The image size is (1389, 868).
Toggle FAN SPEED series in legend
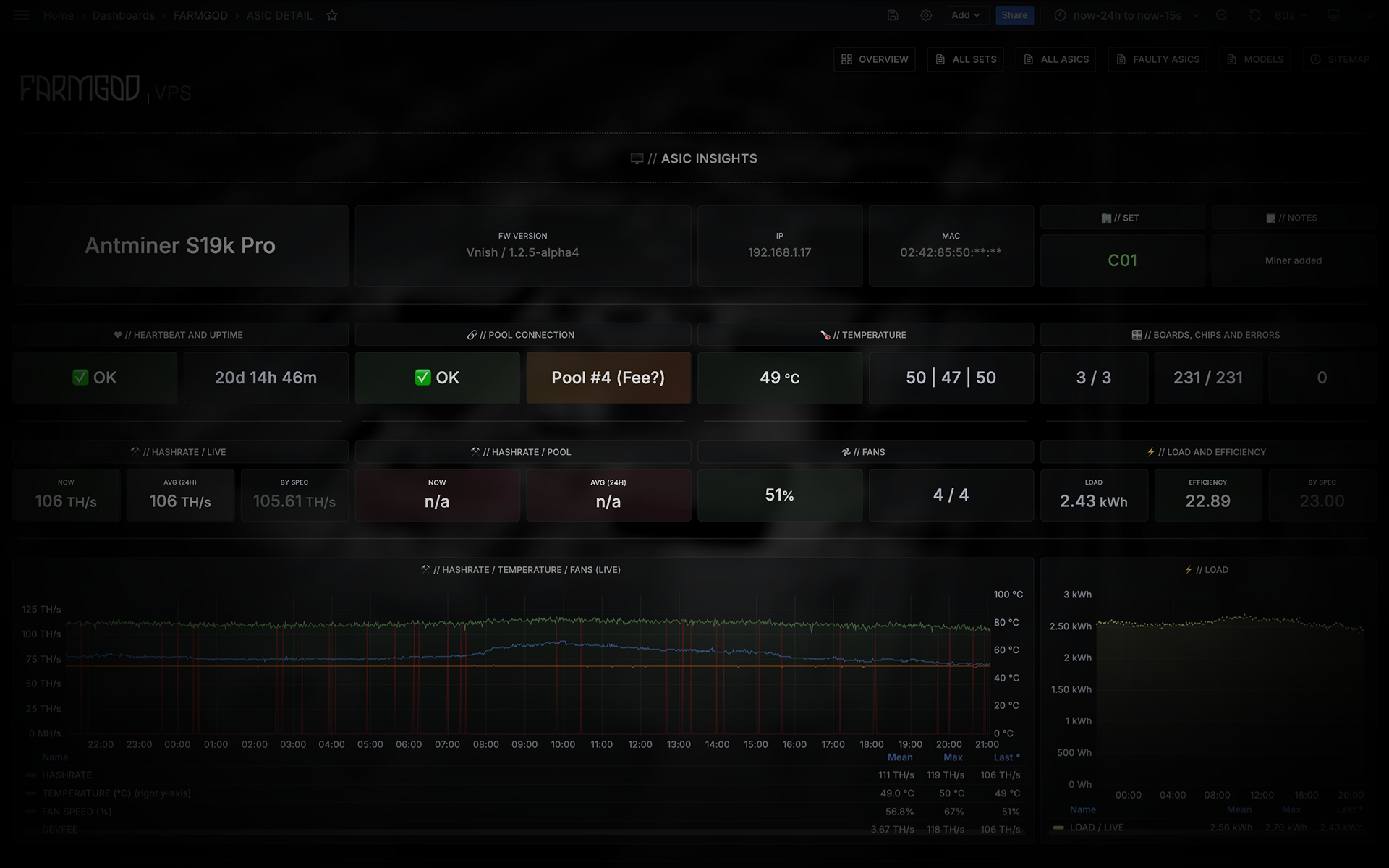[x=76, y=812]
